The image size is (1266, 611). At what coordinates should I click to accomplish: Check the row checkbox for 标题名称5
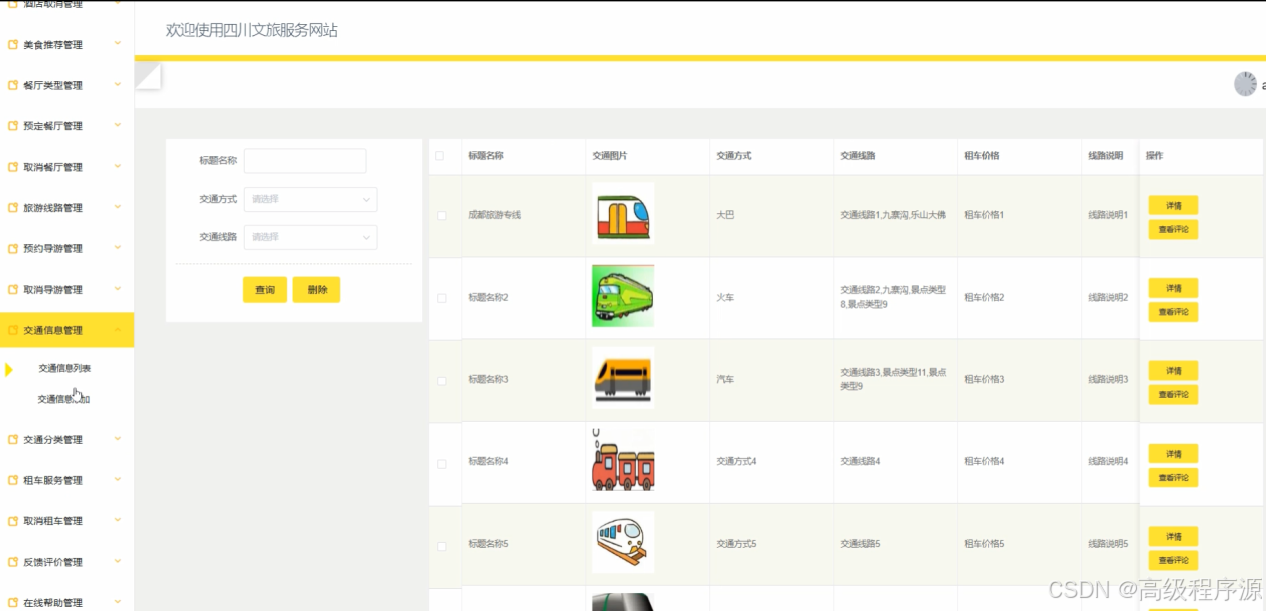(441, 546)
